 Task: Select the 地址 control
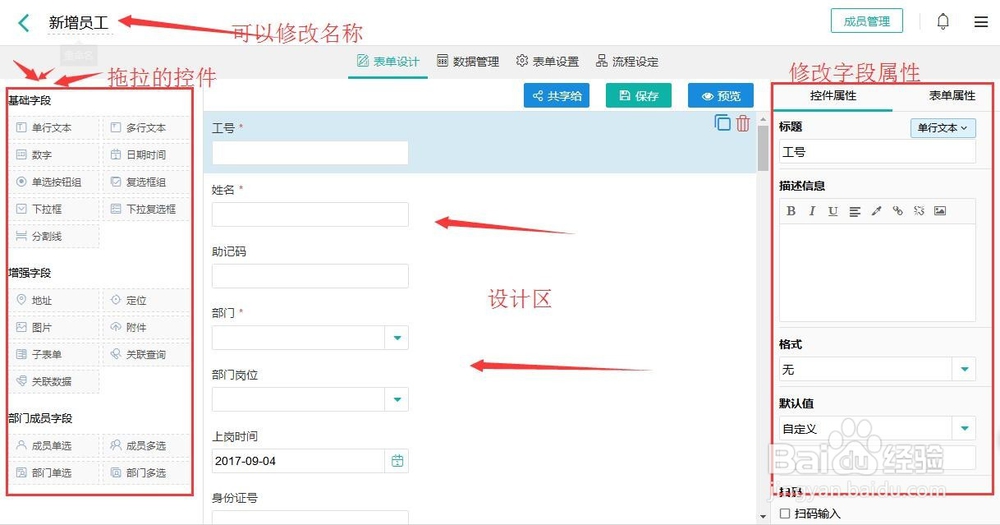tap(54, 300)
